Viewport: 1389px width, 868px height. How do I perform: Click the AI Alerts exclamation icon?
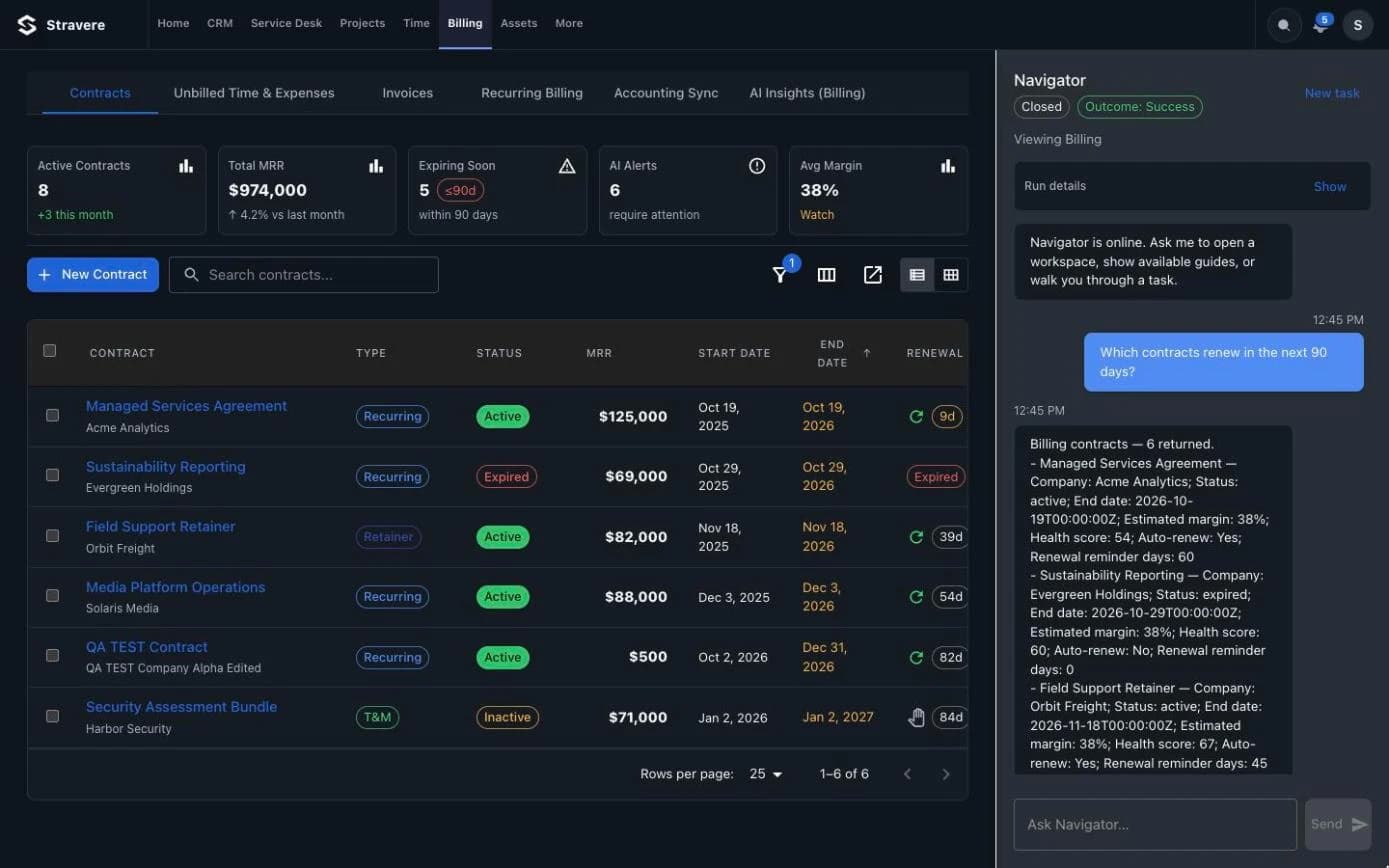point(757,166)
